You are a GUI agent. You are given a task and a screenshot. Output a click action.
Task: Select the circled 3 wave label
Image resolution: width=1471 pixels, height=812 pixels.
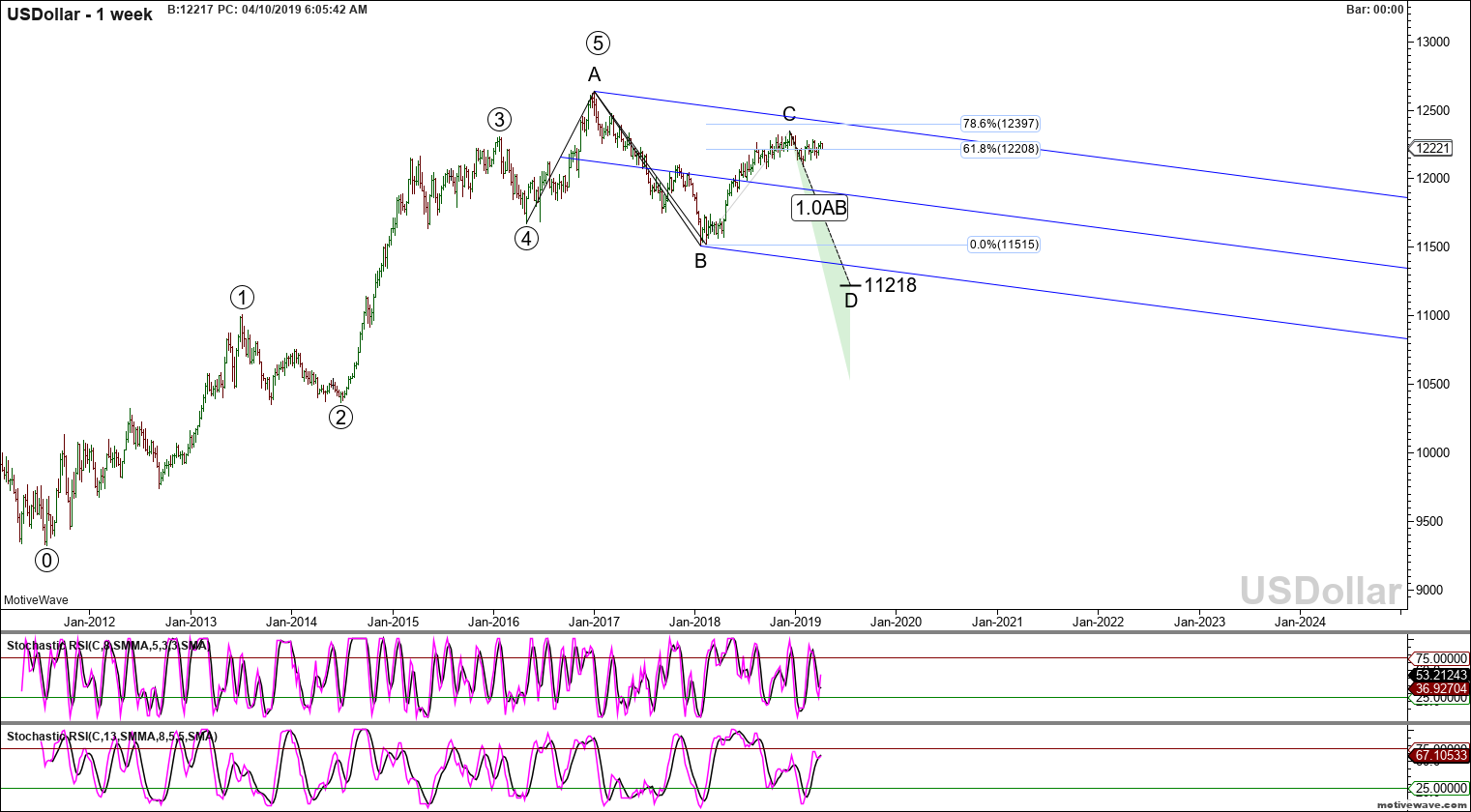498,120
